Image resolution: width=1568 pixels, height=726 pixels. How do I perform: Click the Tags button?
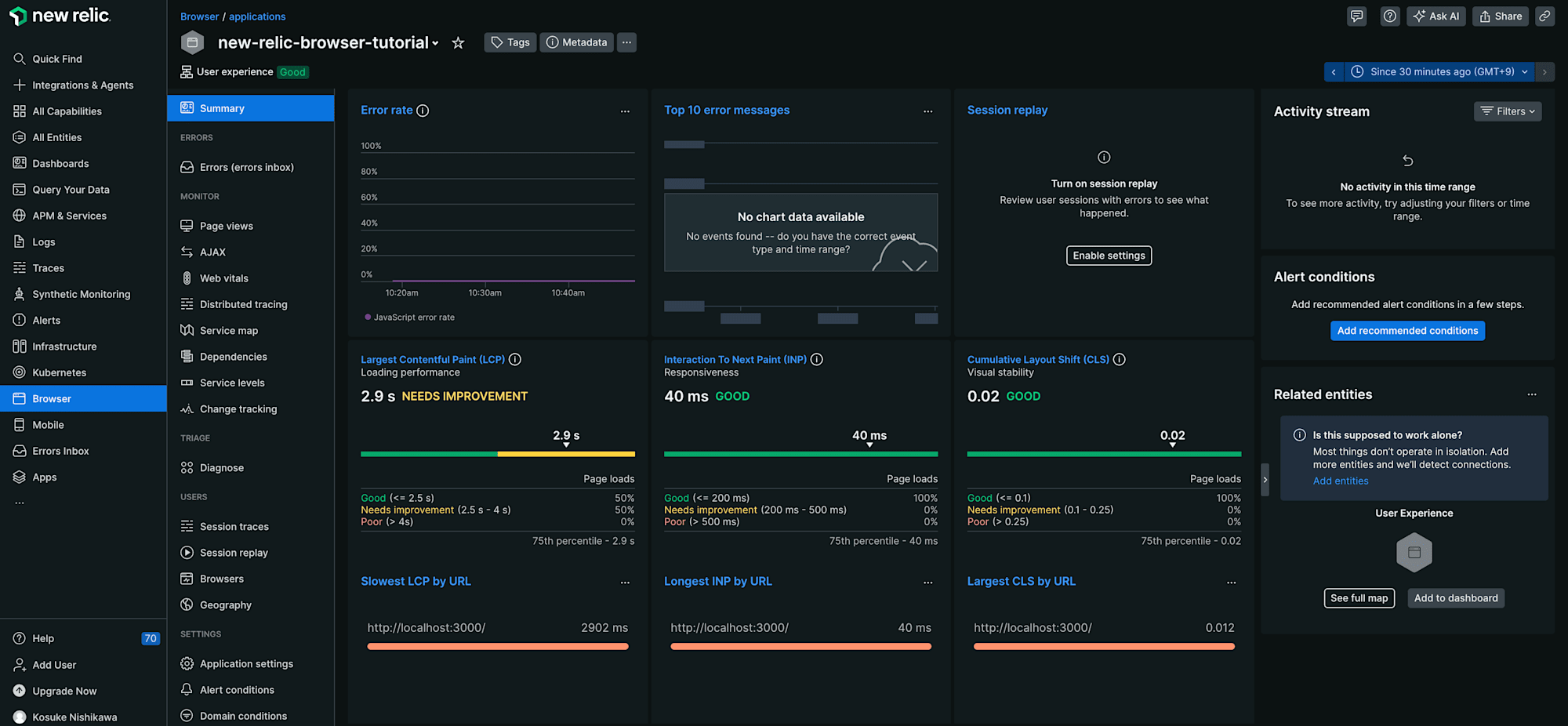pos(510,42)
